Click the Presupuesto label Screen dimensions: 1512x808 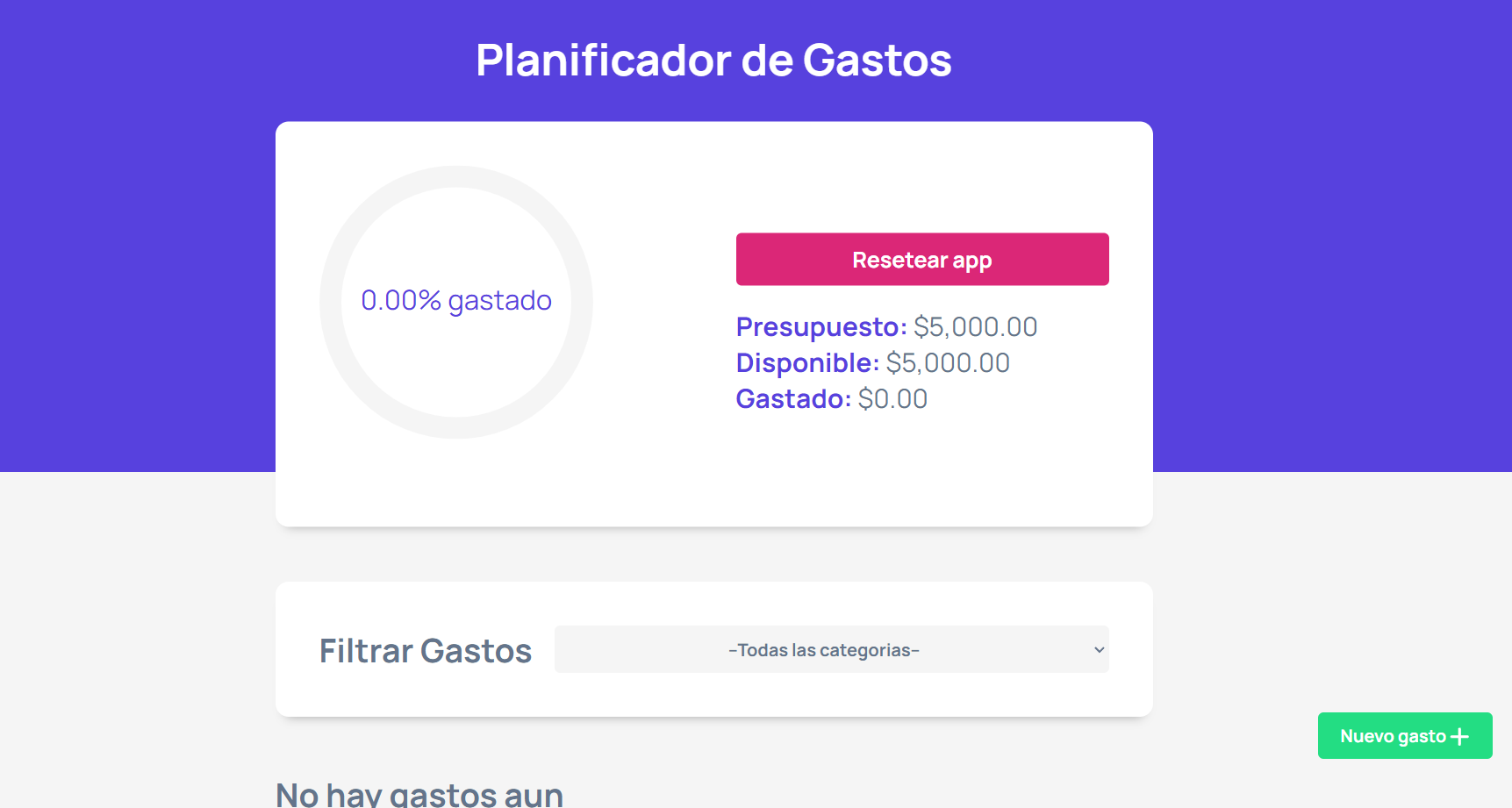(x=821, y=327)
